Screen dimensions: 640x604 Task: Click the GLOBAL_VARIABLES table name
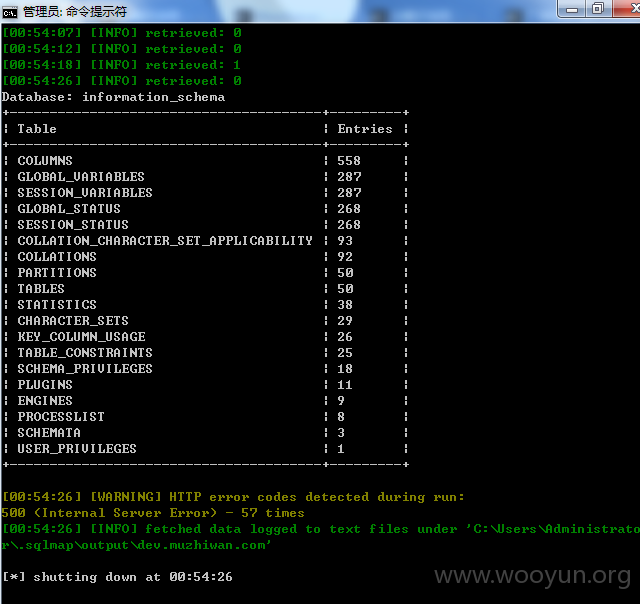(81, 177)
